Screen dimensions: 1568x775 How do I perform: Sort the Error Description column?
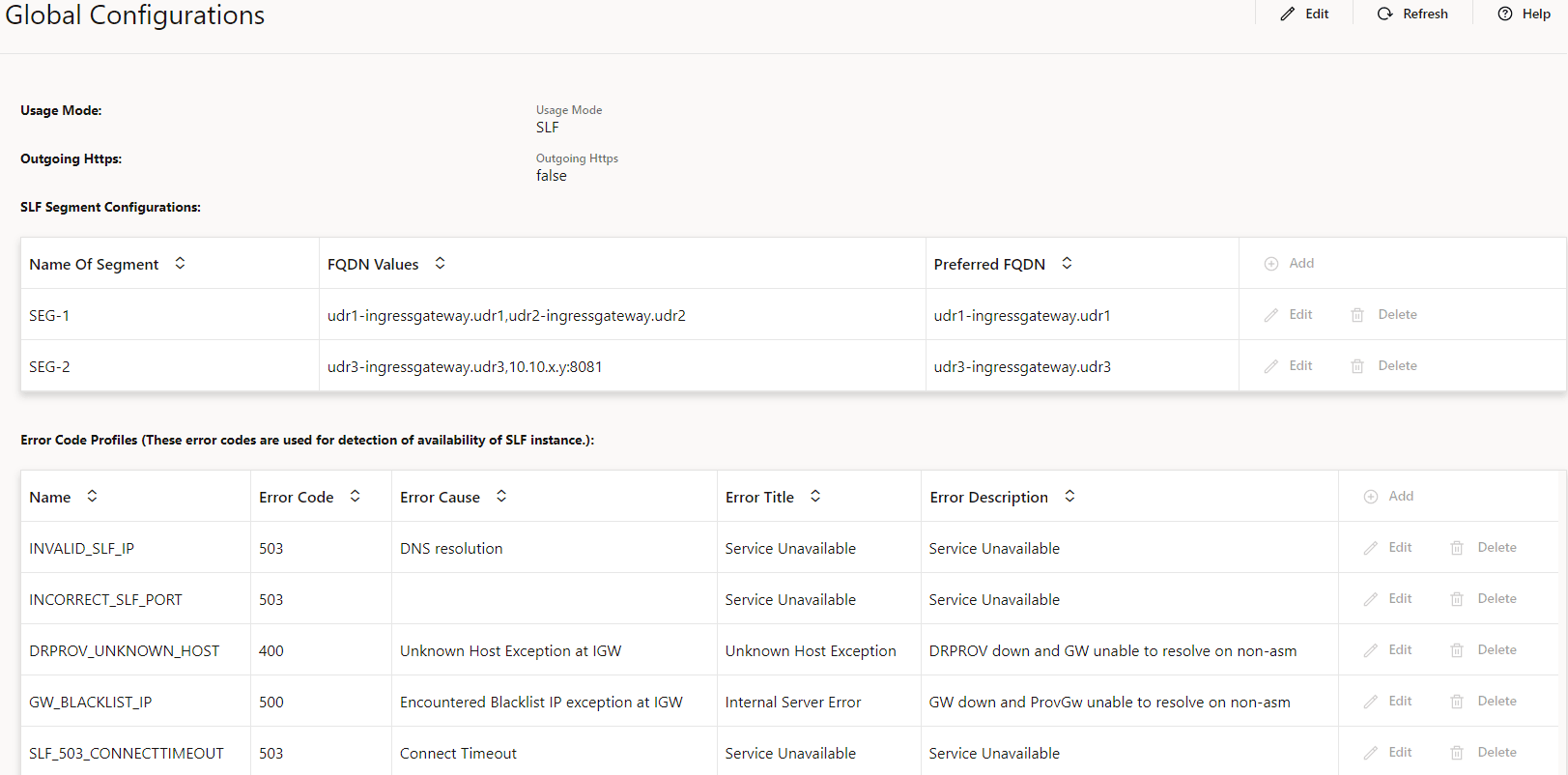pos(1069,497)
